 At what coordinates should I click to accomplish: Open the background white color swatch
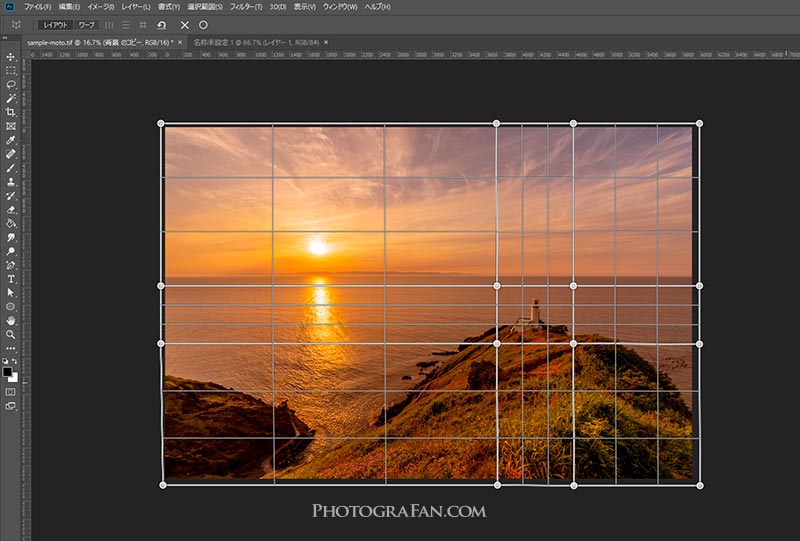tap(14, 378)
